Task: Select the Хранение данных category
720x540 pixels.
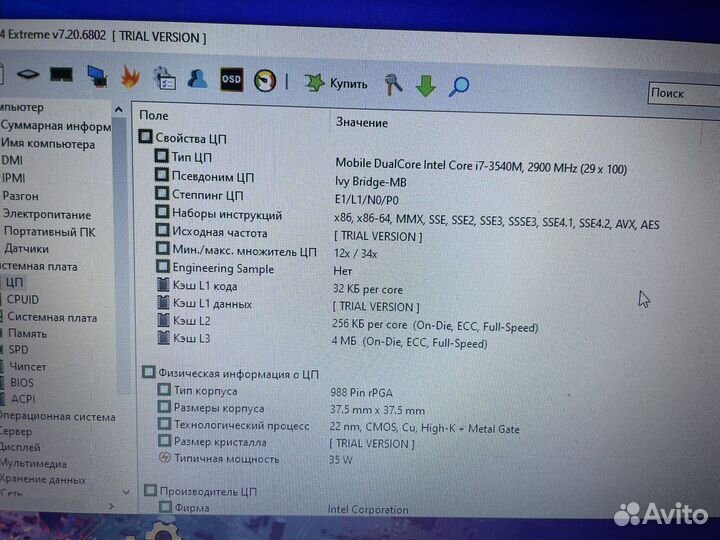Action: point(43,479)
